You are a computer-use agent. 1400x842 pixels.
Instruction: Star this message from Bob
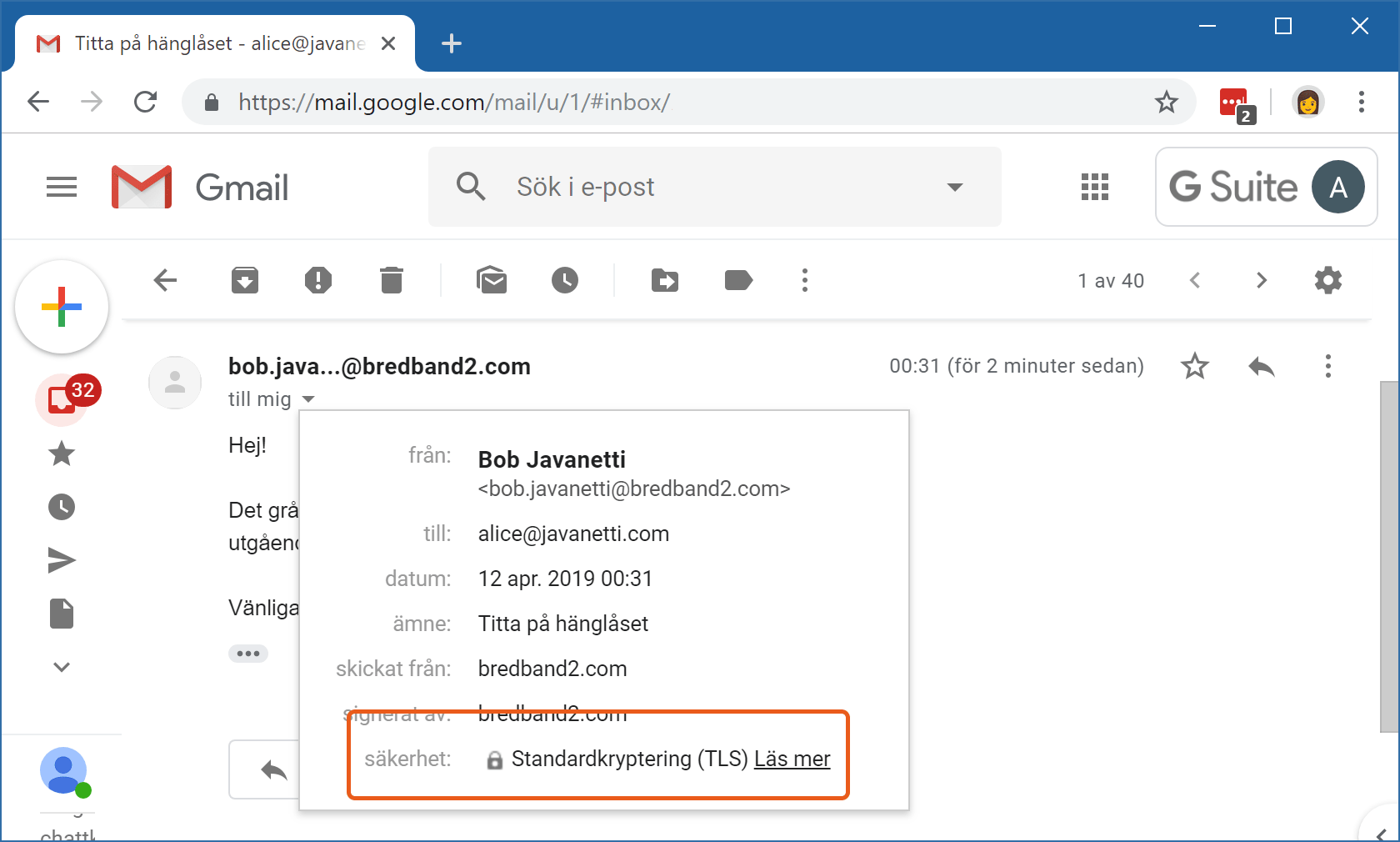1195,366
